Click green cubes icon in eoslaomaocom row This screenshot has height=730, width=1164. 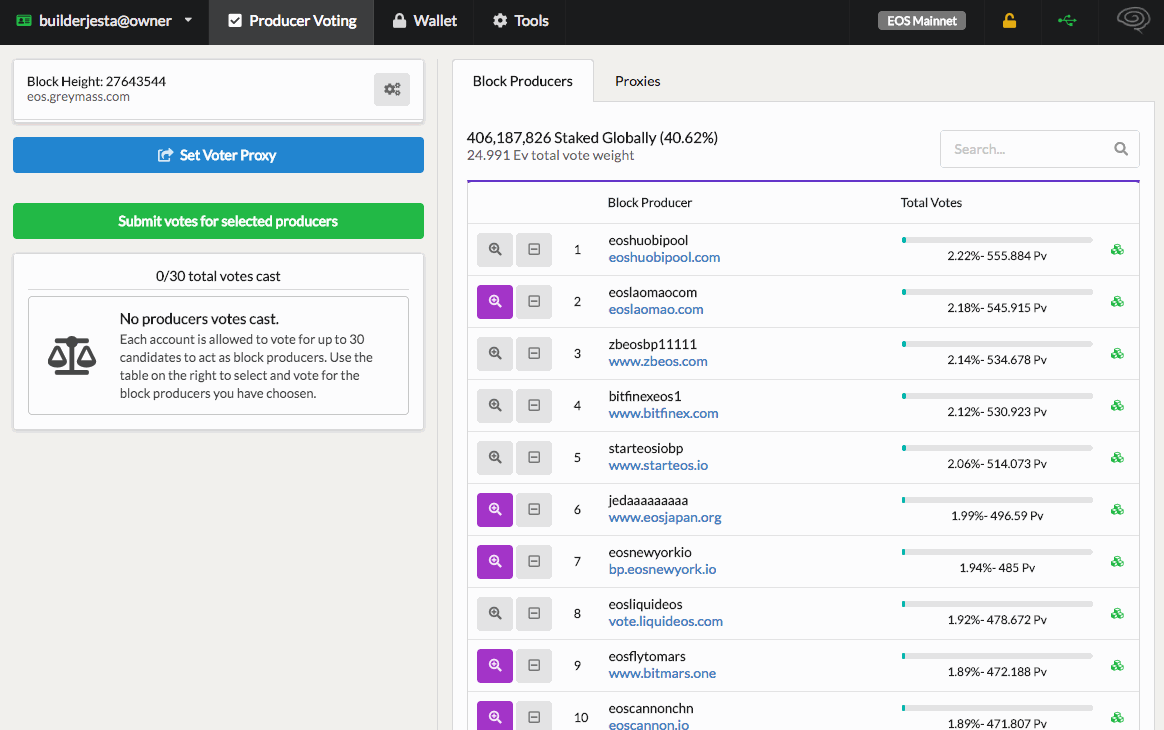tap(1116, 302)
